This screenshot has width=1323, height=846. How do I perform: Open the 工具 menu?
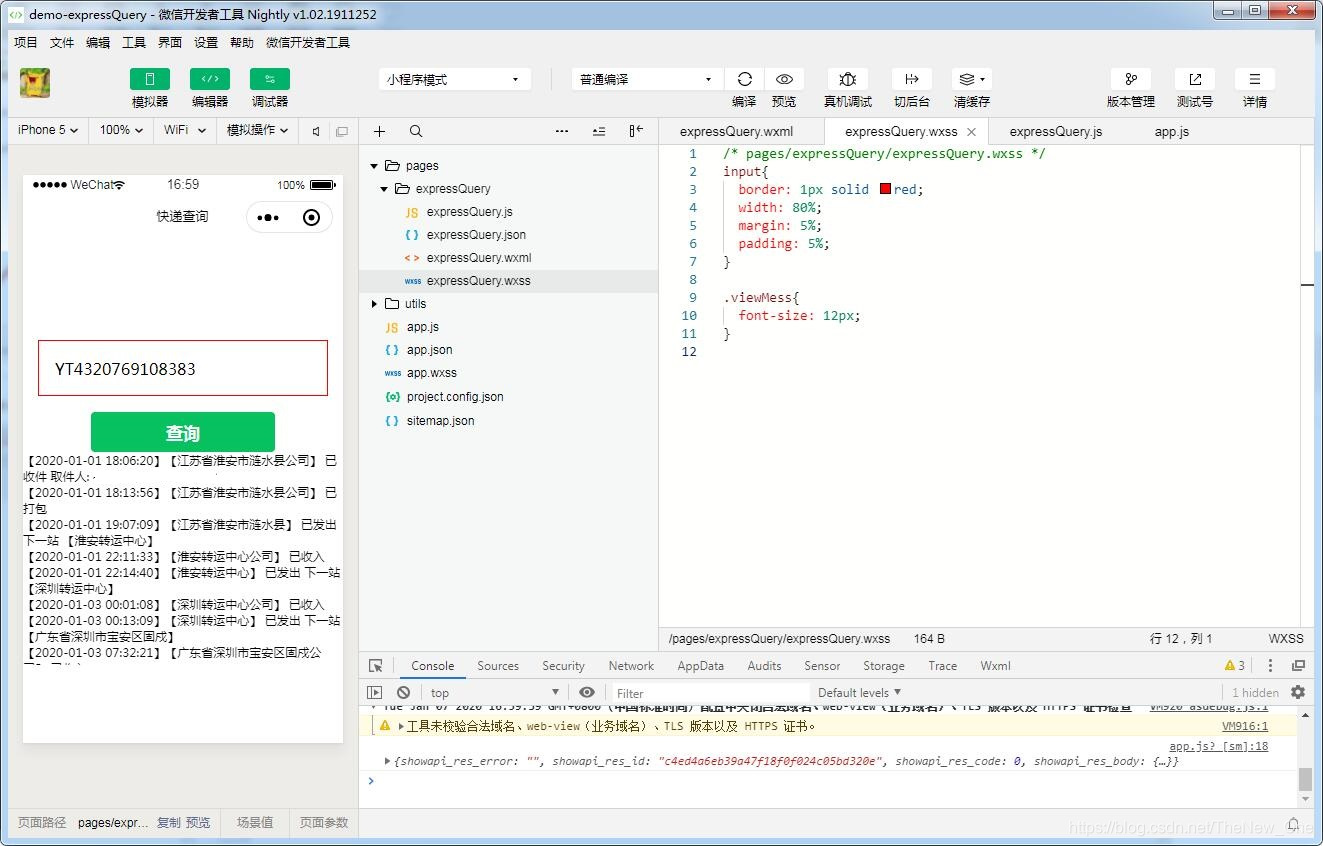click(x=134, y=42)
